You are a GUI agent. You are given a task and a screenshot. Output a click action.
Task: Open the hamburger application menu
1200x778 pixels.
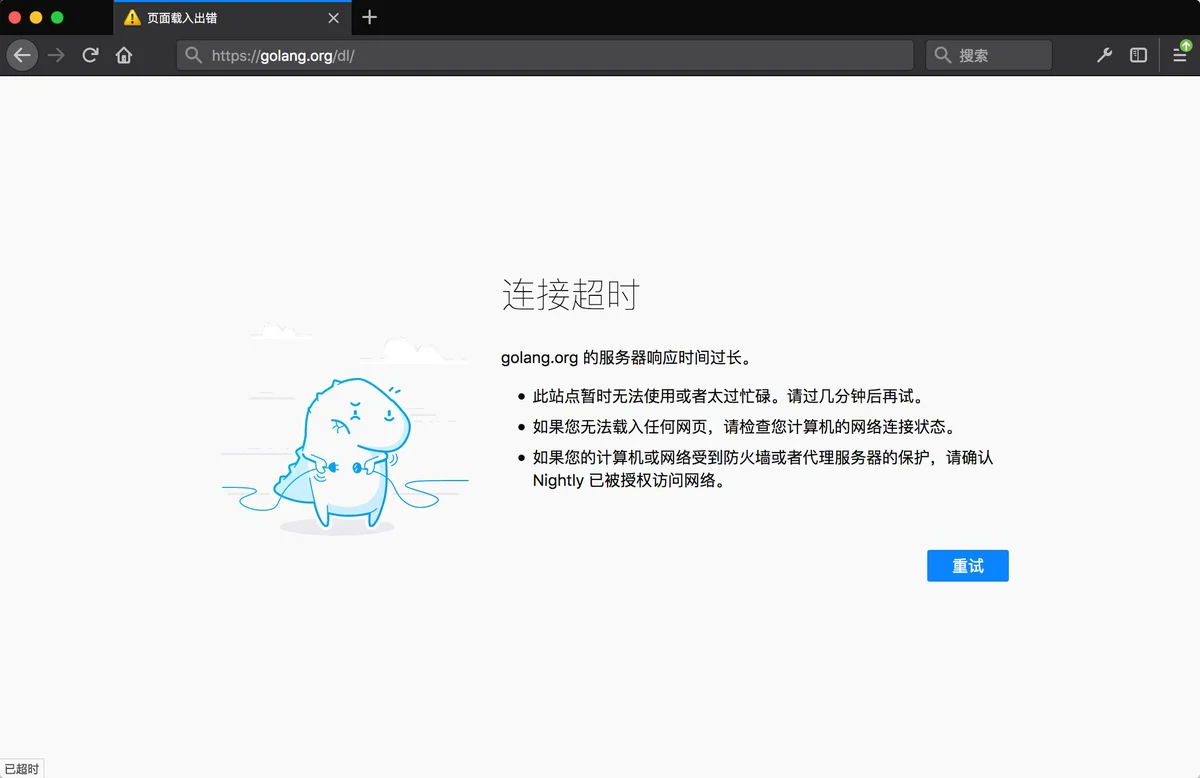click(x=1180, y=55)
